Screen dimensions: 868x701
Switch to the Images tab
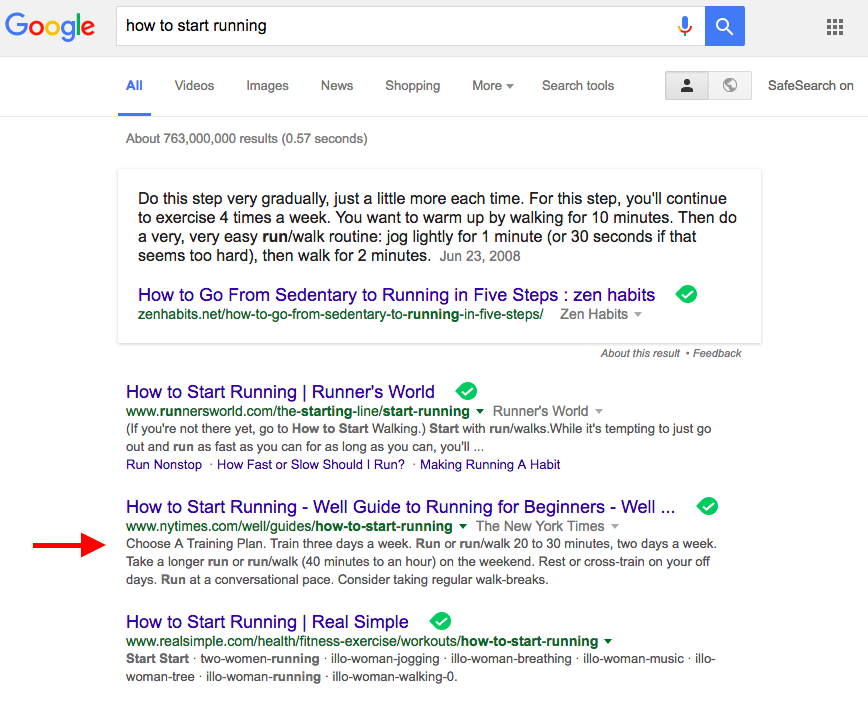pyautogui.click(x=267, y=86)
